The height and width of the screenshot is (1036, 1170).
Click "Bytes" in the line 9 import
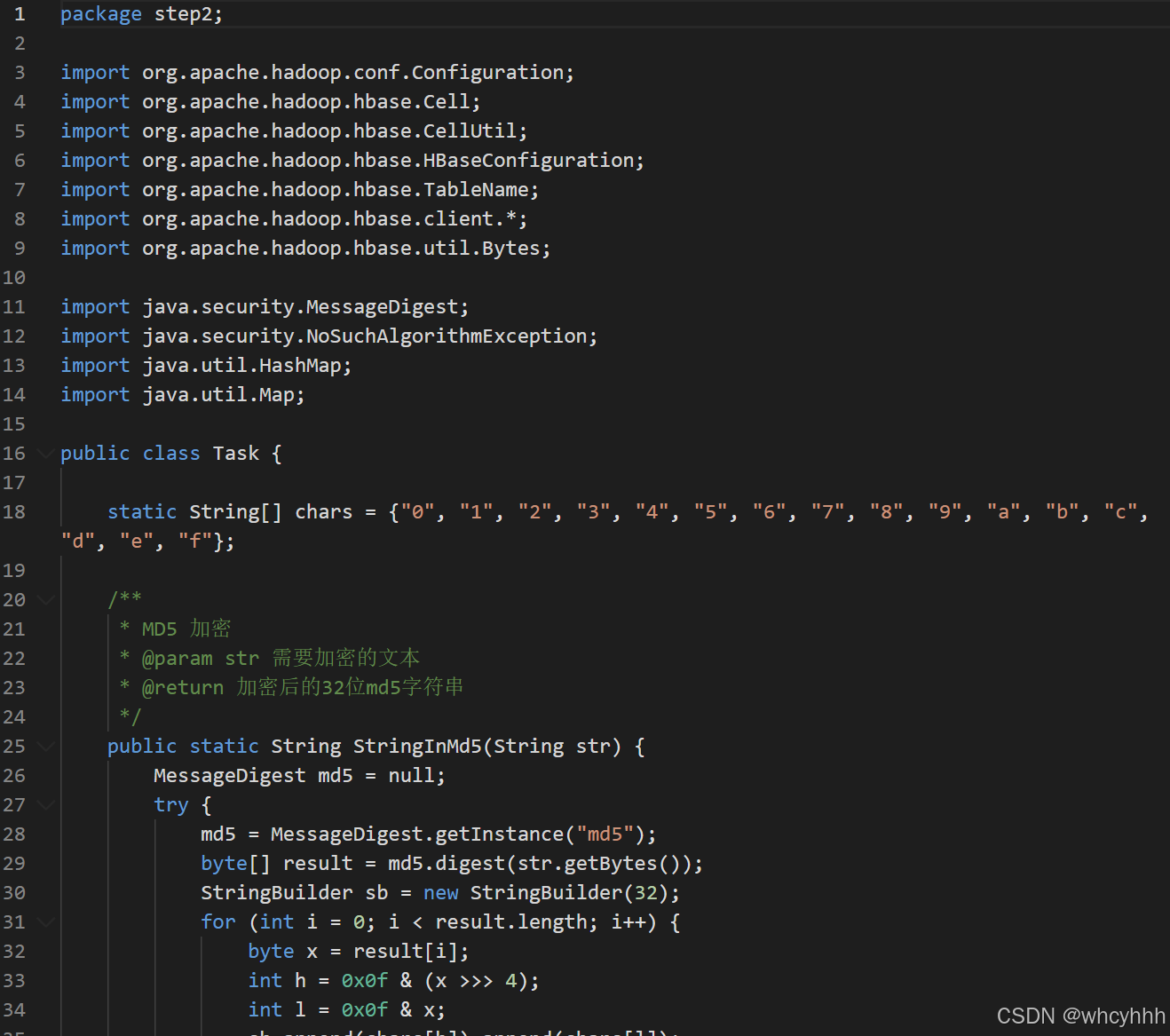click(510, 249)
